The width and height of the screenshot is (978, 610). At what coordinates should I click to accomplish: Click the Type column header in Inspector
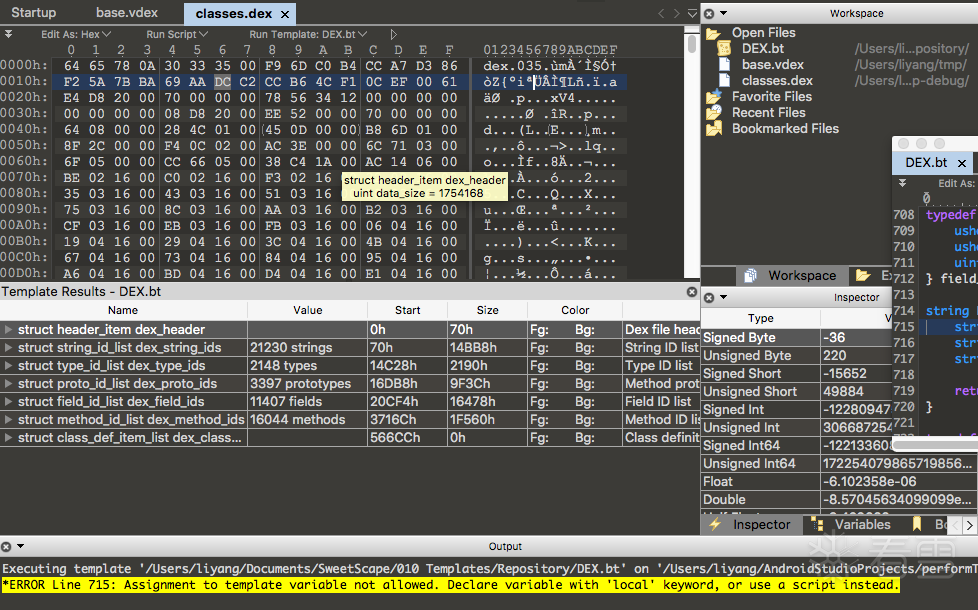click(760, 318)
